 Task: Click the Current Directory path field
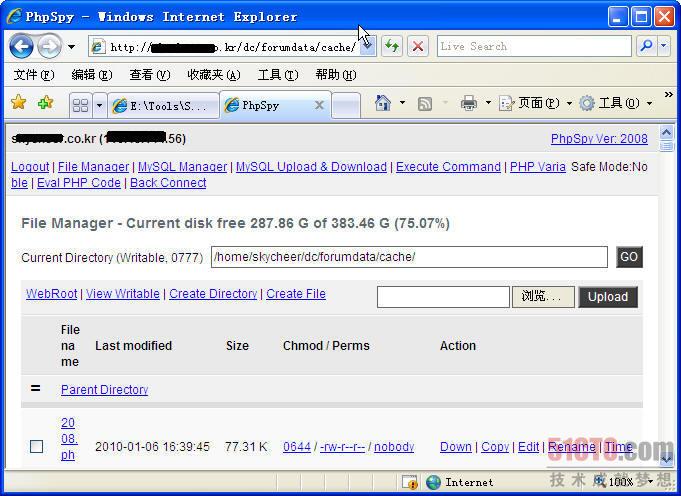[409, 257]
